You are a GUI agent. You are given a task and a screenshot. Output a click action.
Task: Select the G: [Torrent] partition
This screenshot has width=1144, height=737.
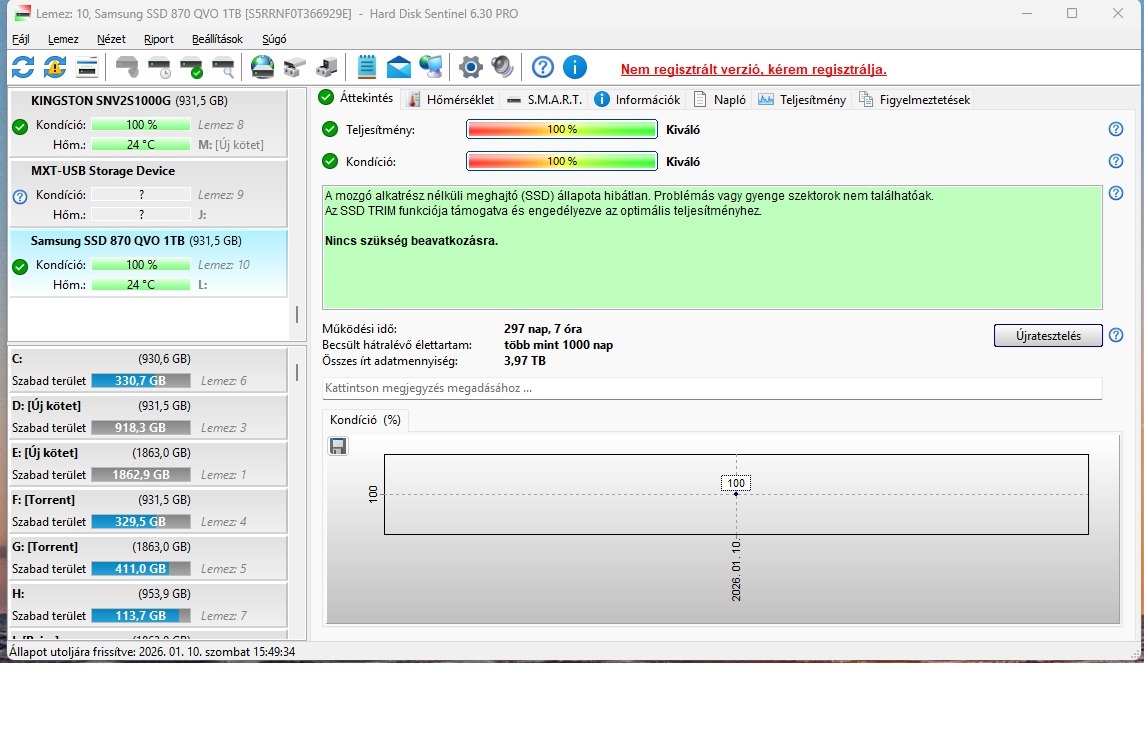[148, 558]
